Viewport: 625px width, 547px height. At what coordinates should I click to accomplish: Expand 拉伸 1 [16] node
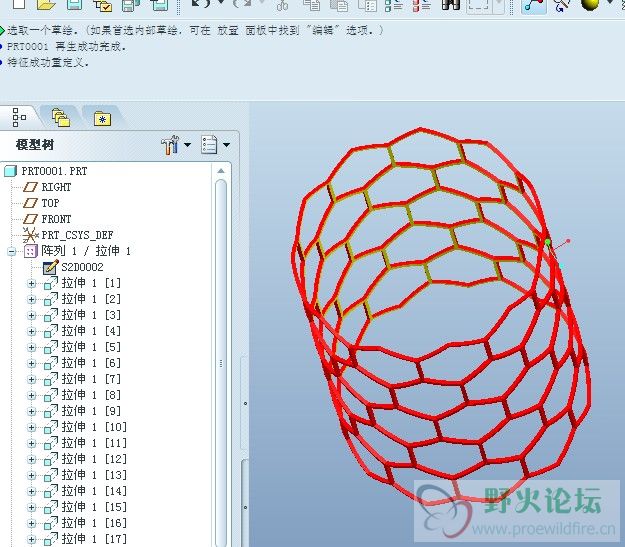[x=31, y=523]
